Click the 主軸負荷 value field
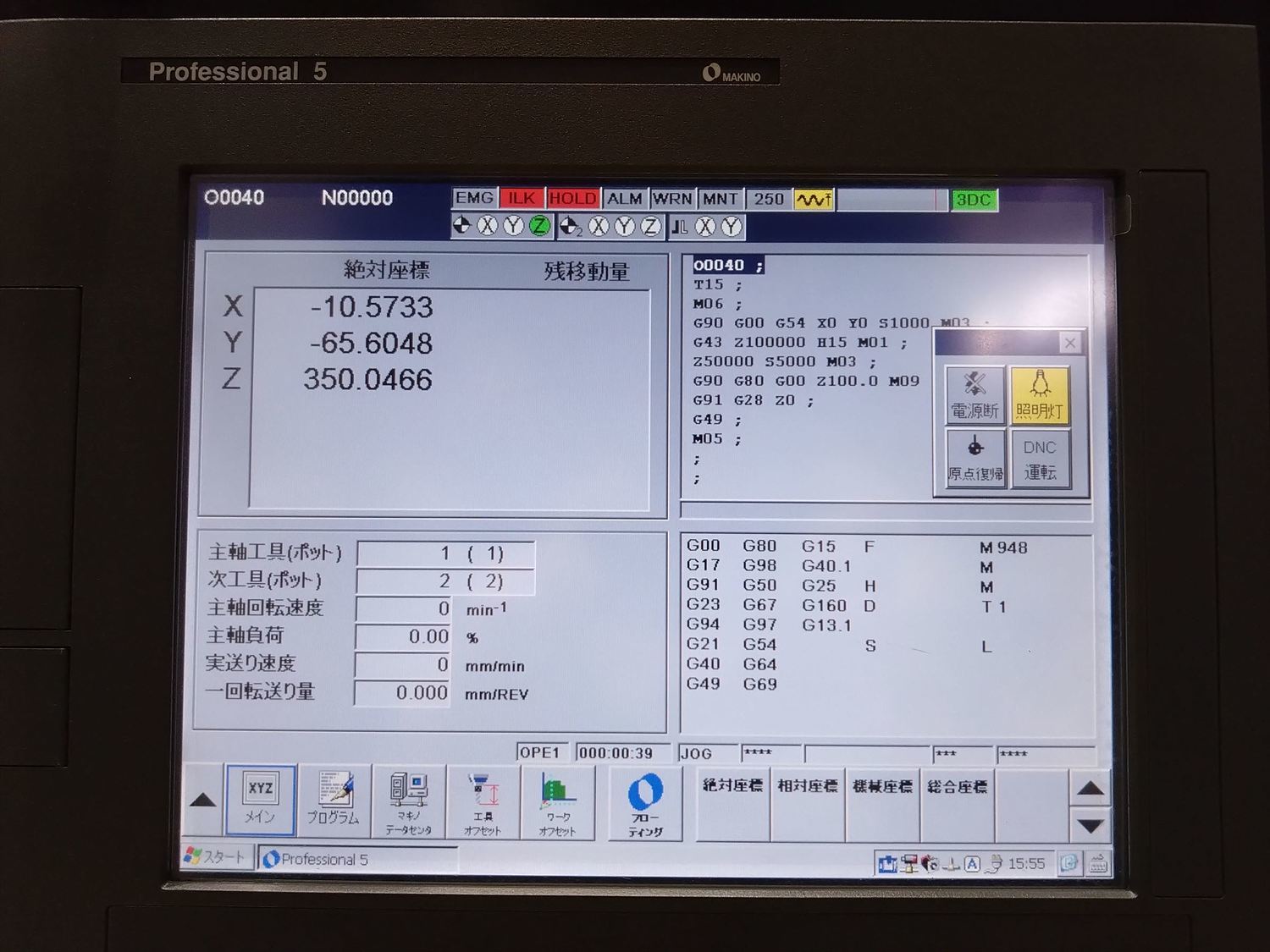Image resolution: width=1270 pixels, height=952 pixels. tap(403, 636)
